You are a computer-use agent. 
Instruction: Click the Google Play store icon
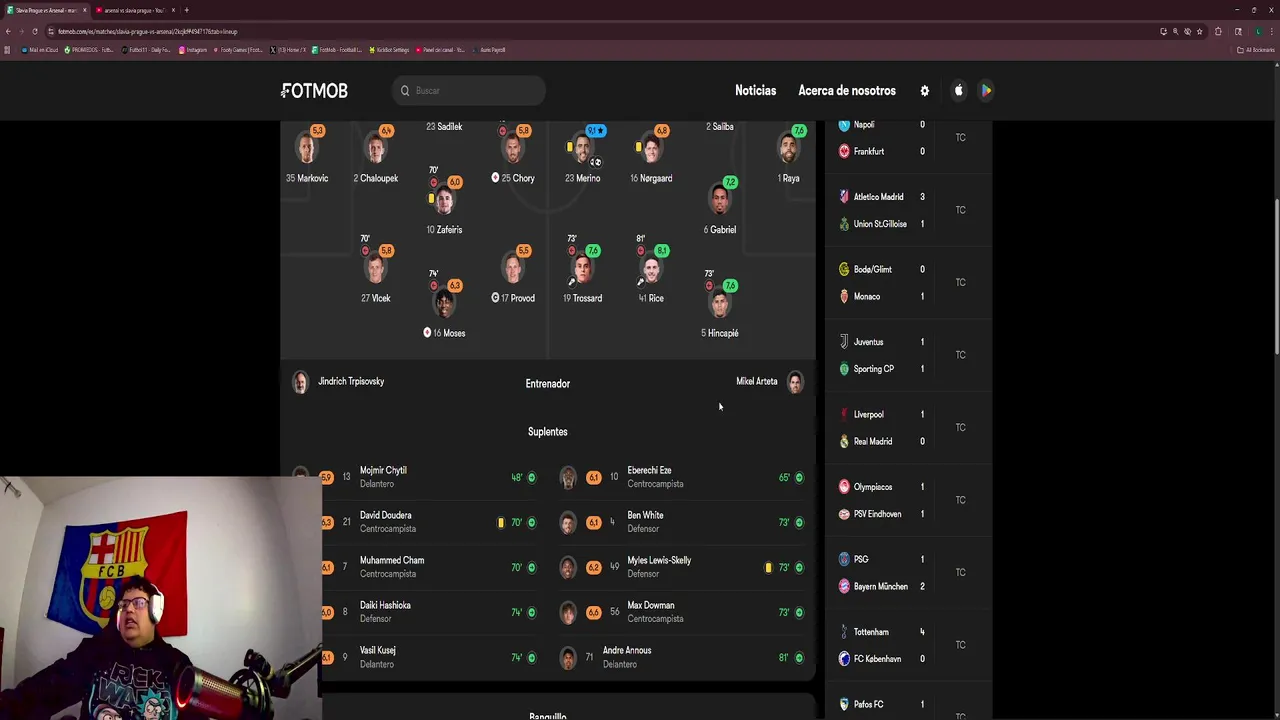pos(986,91)
